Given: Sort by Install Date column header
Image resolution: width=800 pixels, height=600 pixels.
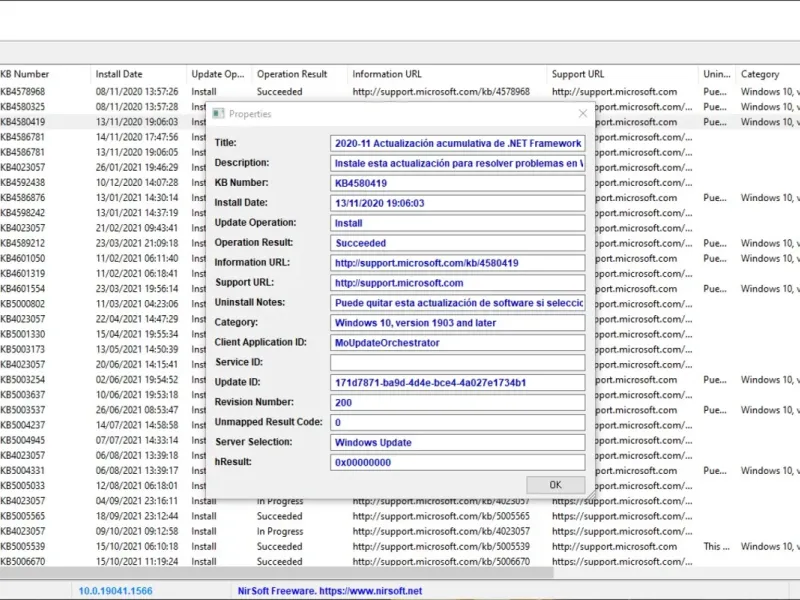Looking at the screenshot, I should [138, 74].
